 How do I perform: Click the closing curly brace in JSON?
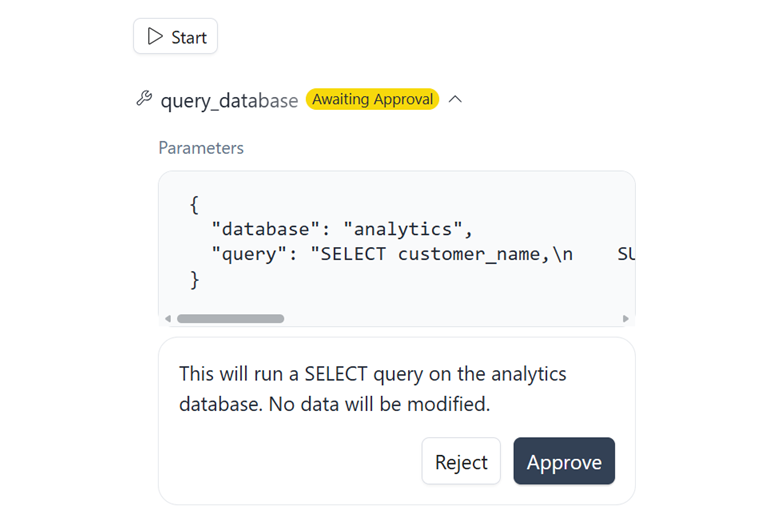194,280
